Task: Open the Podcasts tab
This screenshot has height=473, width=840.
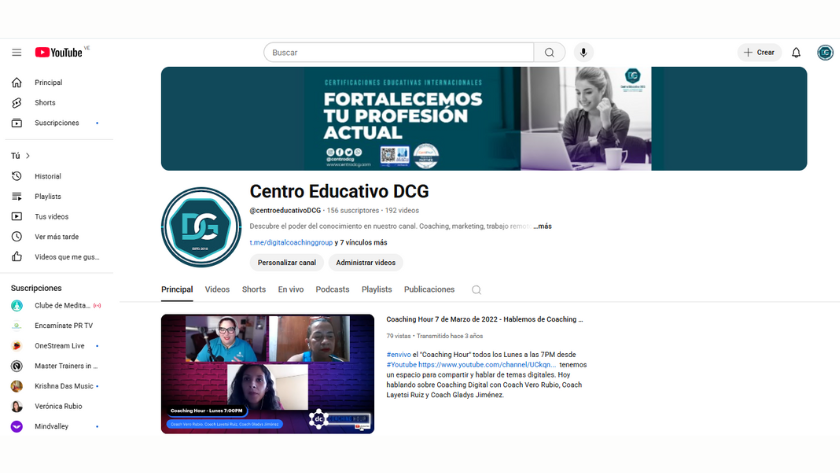Action: click(x=332, y=289)
